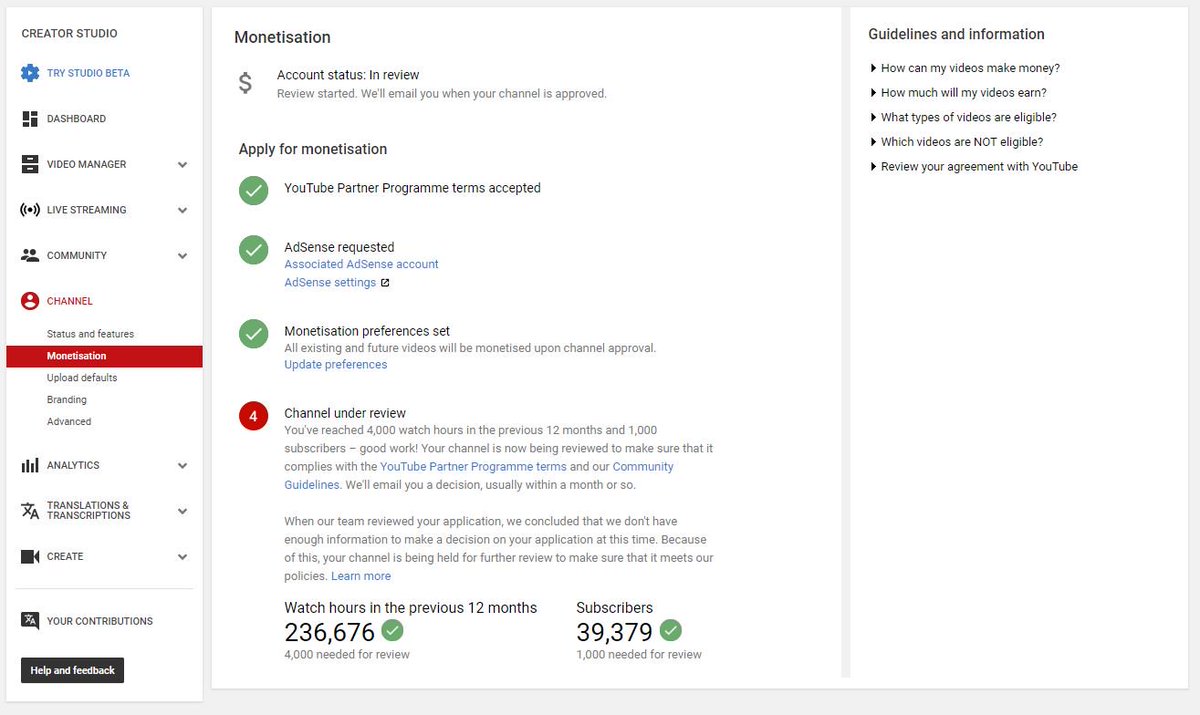Click the Community people icon
Image resolution: width=1200 pixels, height=715 pixels.
click(x=30, y=255)
